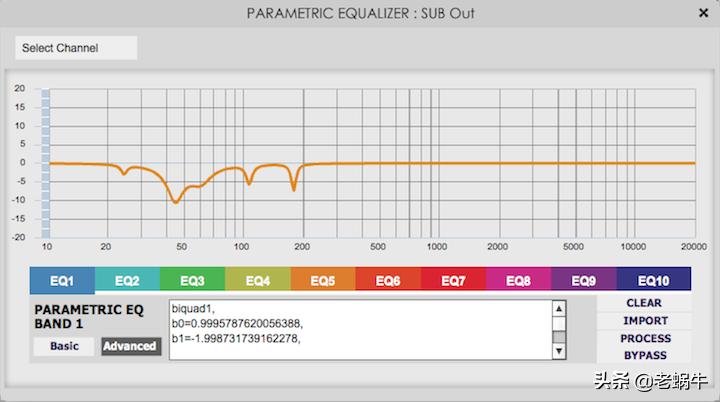Click the CLEAR button
The width and height of the screenshot is (720, 402).
point(644,303)
